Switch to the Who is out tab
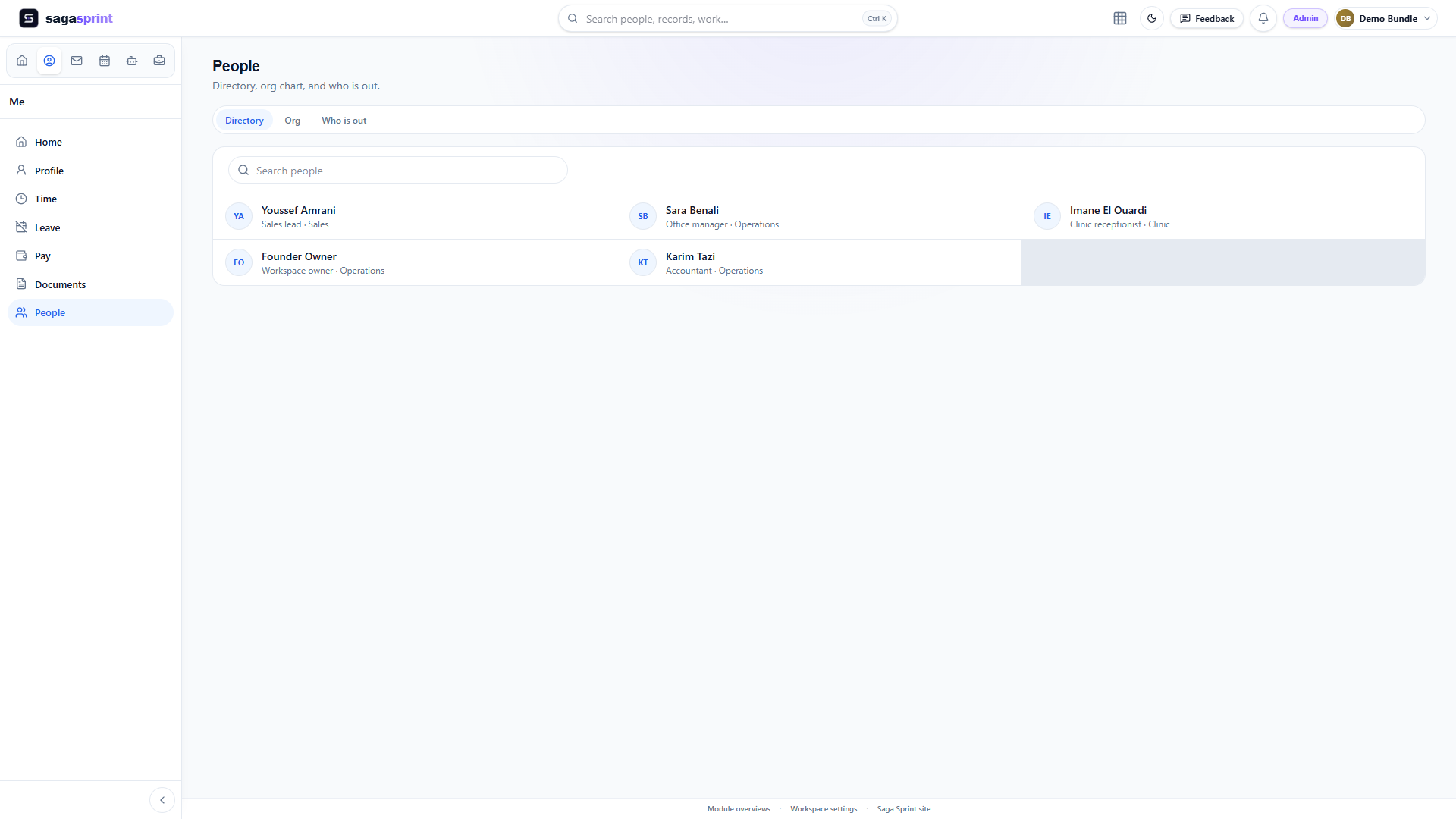The height and width of the screenshot is (819, 1456). pos(344,121)
